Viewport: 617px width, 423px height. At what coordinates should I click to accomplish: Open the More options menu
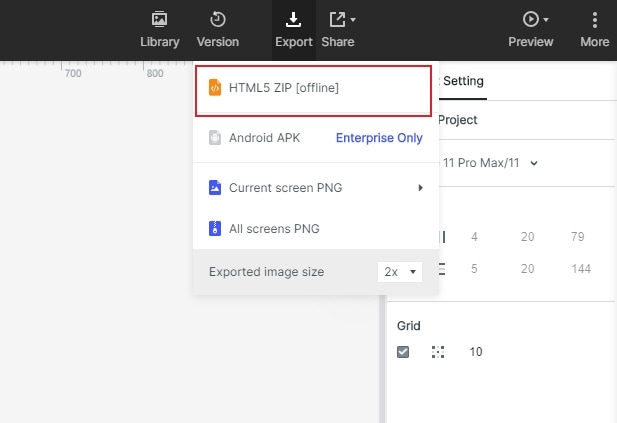pos(595,20)
